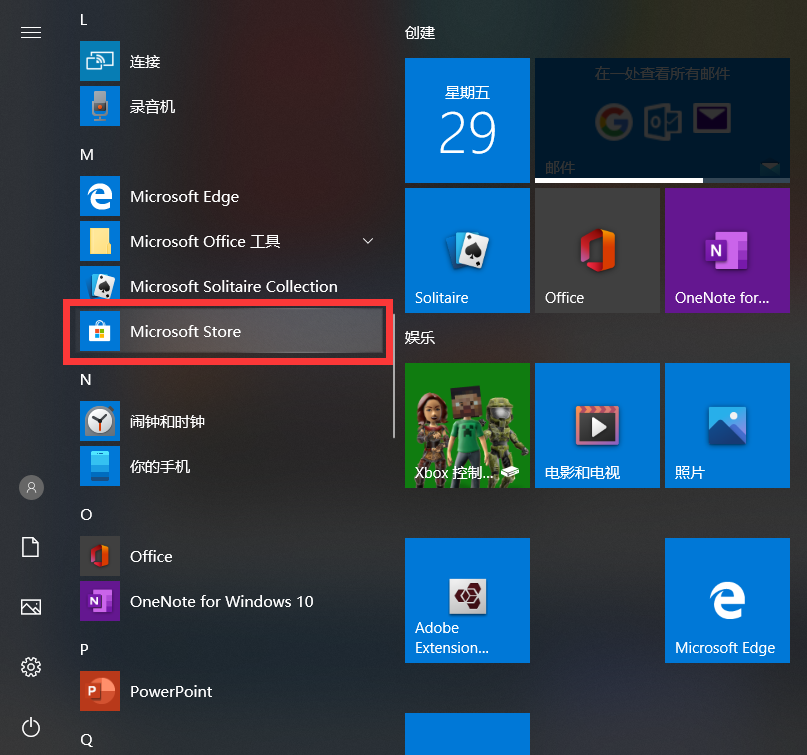Open the Pictures folder shortcut icon
This screenshot has width=807, height=755.
(31, 607)
